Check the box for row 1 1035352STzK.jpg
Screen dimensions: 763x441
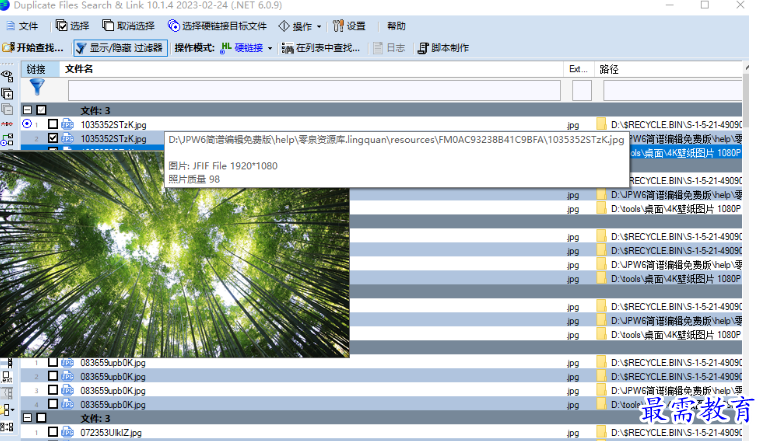click(x=53, y=124)
